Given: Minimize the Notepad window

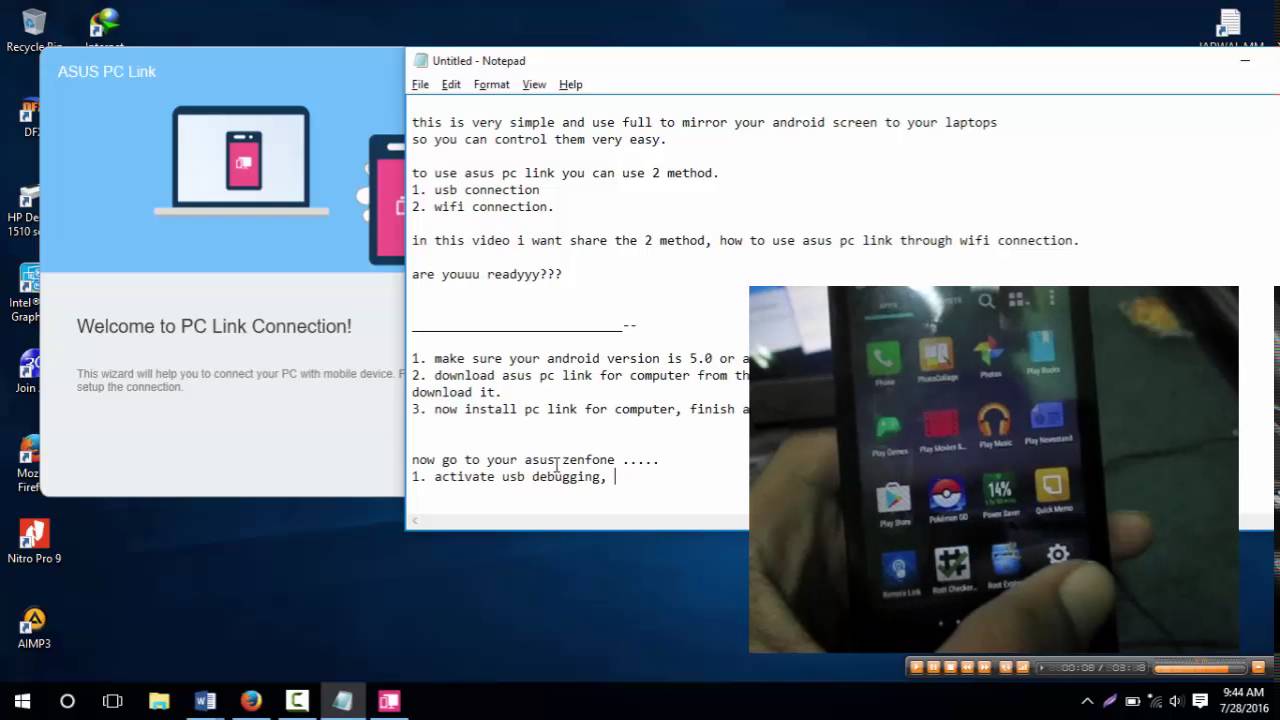Looking at the screenshot, I should (x=1245, y=61).
